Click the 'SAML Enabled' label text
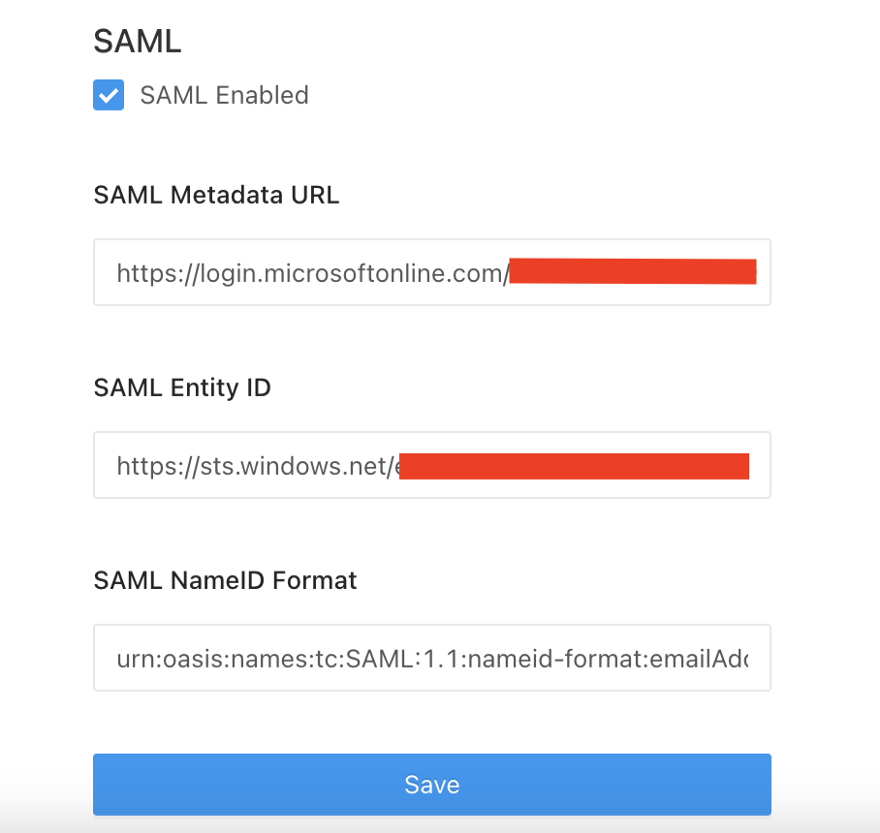 pyautogui.click(x=224, y=95)
